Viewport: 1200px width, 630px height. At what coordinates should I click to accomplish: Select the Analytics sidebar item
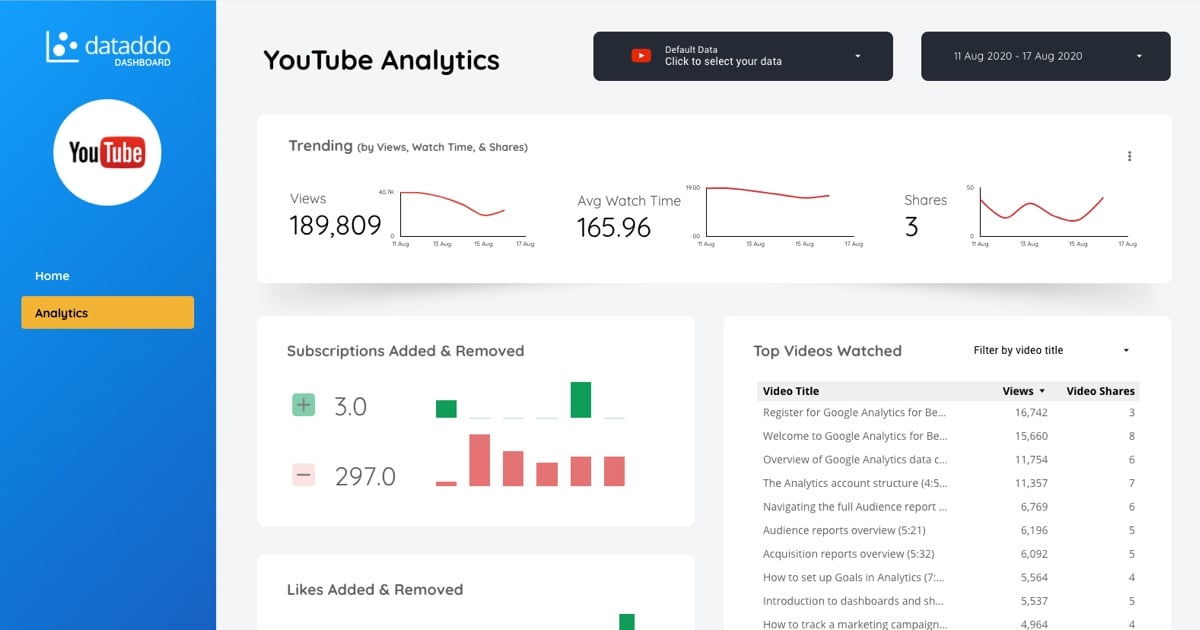[107, 313]
